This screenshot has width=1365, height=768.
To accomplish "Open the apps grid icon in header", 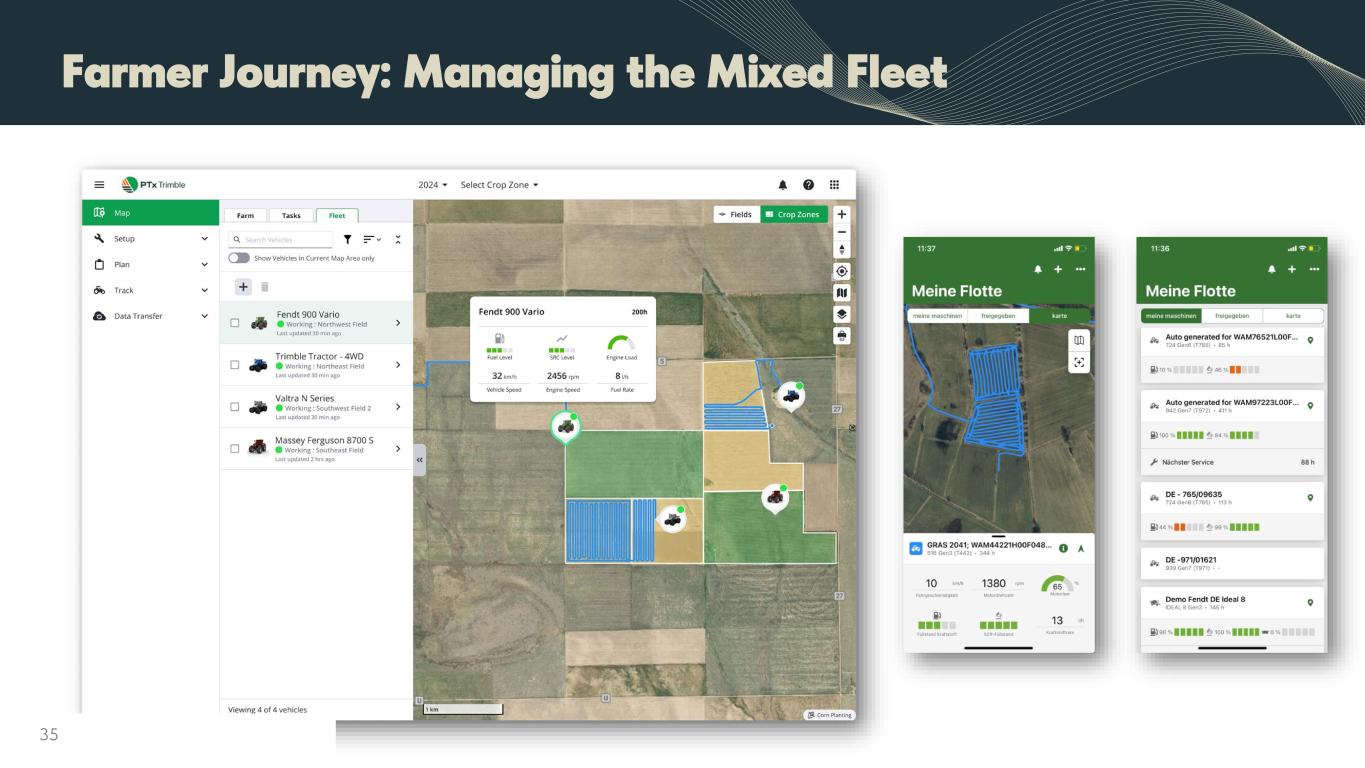I will coord(834,185).
